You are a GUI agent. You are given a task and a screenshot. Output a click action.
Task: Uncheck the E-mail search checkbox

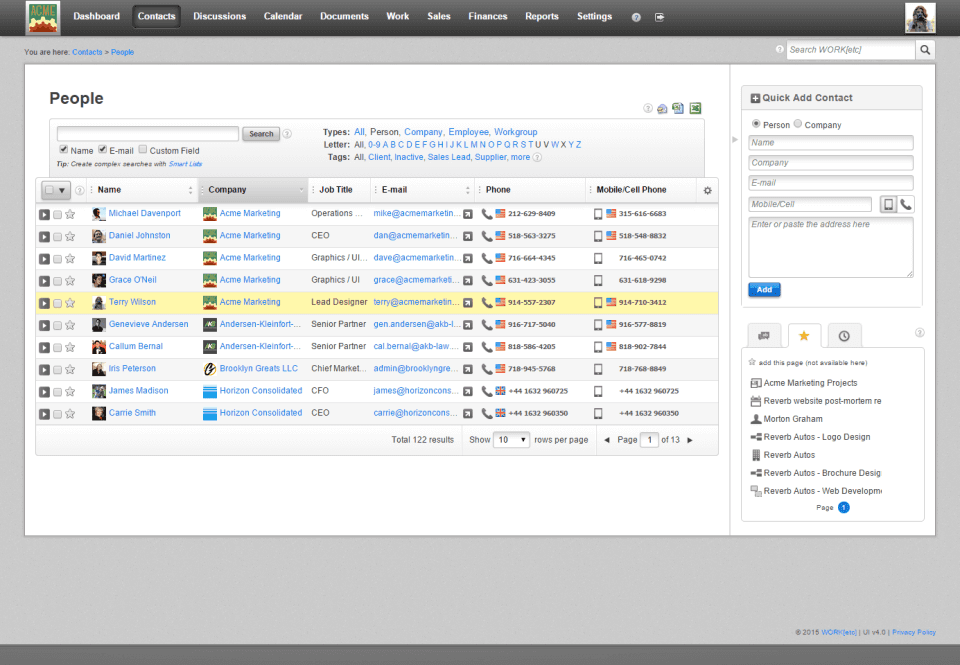click(x=102, y=150)
